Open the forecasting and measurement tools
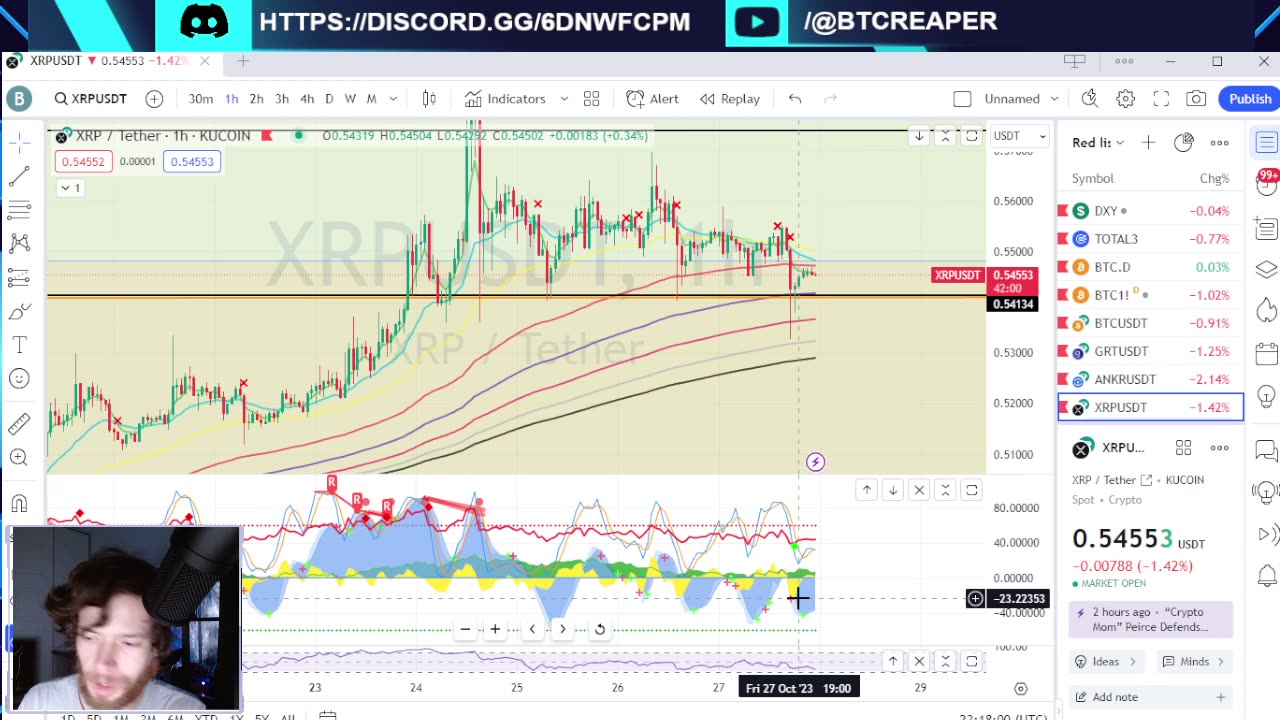This screenshot has height=720, width=1280. (19, 277)
